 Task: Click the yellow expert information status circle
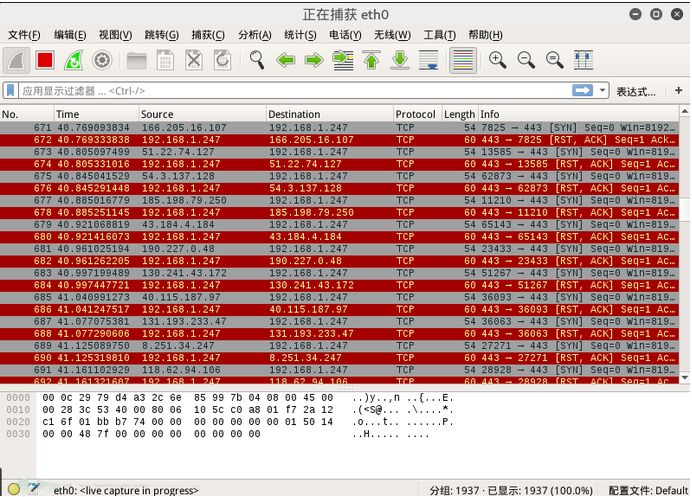[x=14, y=489]
